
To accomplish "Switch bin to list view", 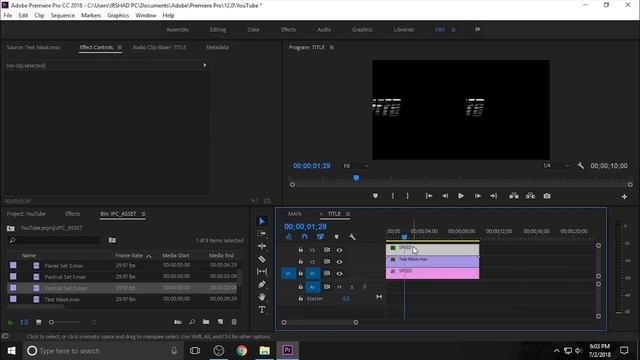I will pyautogui.click(x=24, y=322).
